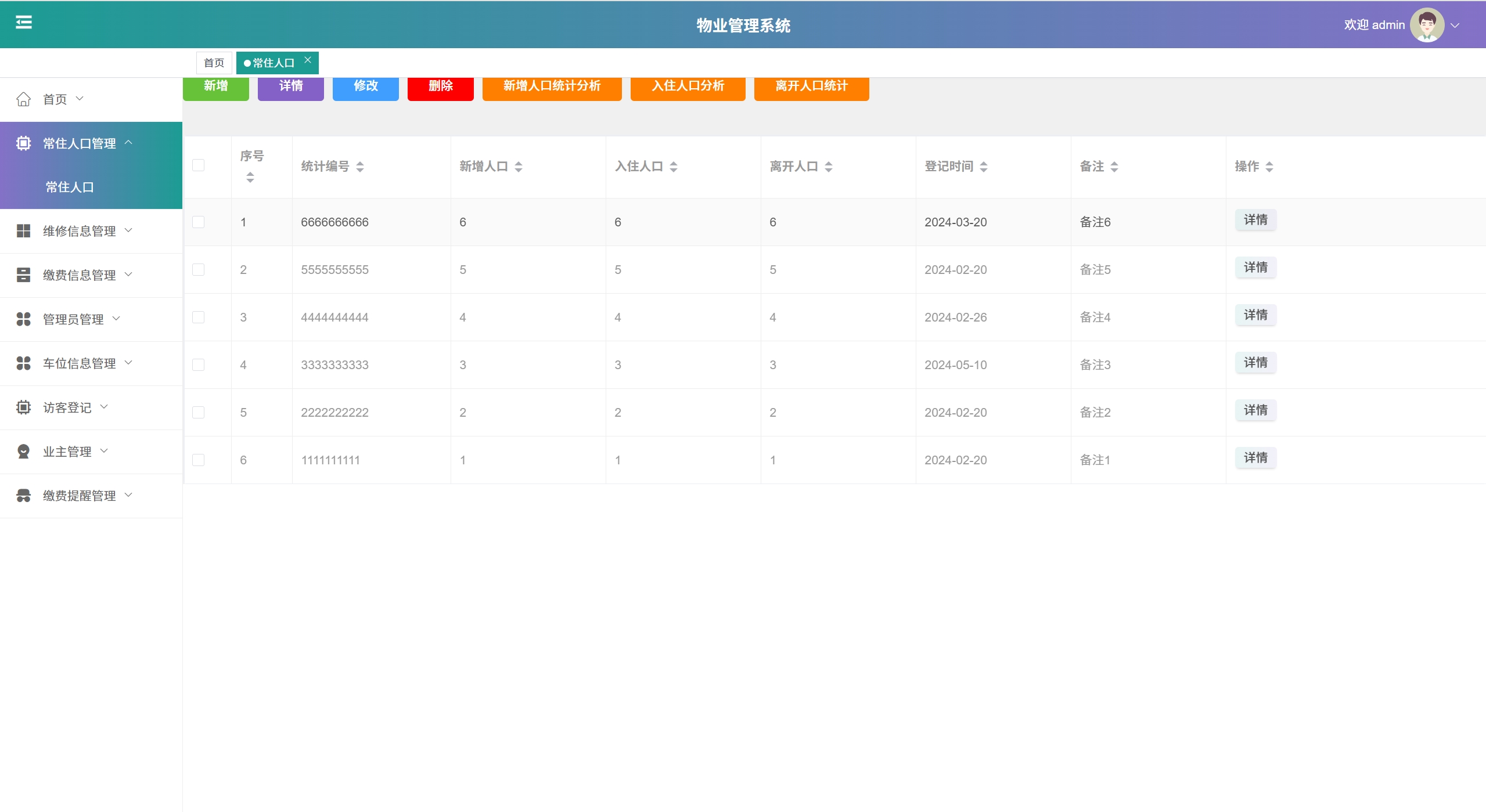Open dropdown arrow beside admin avatar

point(1455,26)
